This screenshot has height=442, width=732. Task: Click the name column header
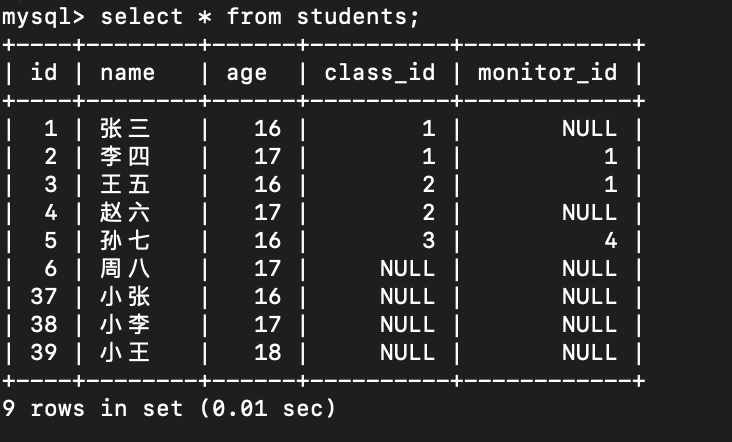click(128, 72)
